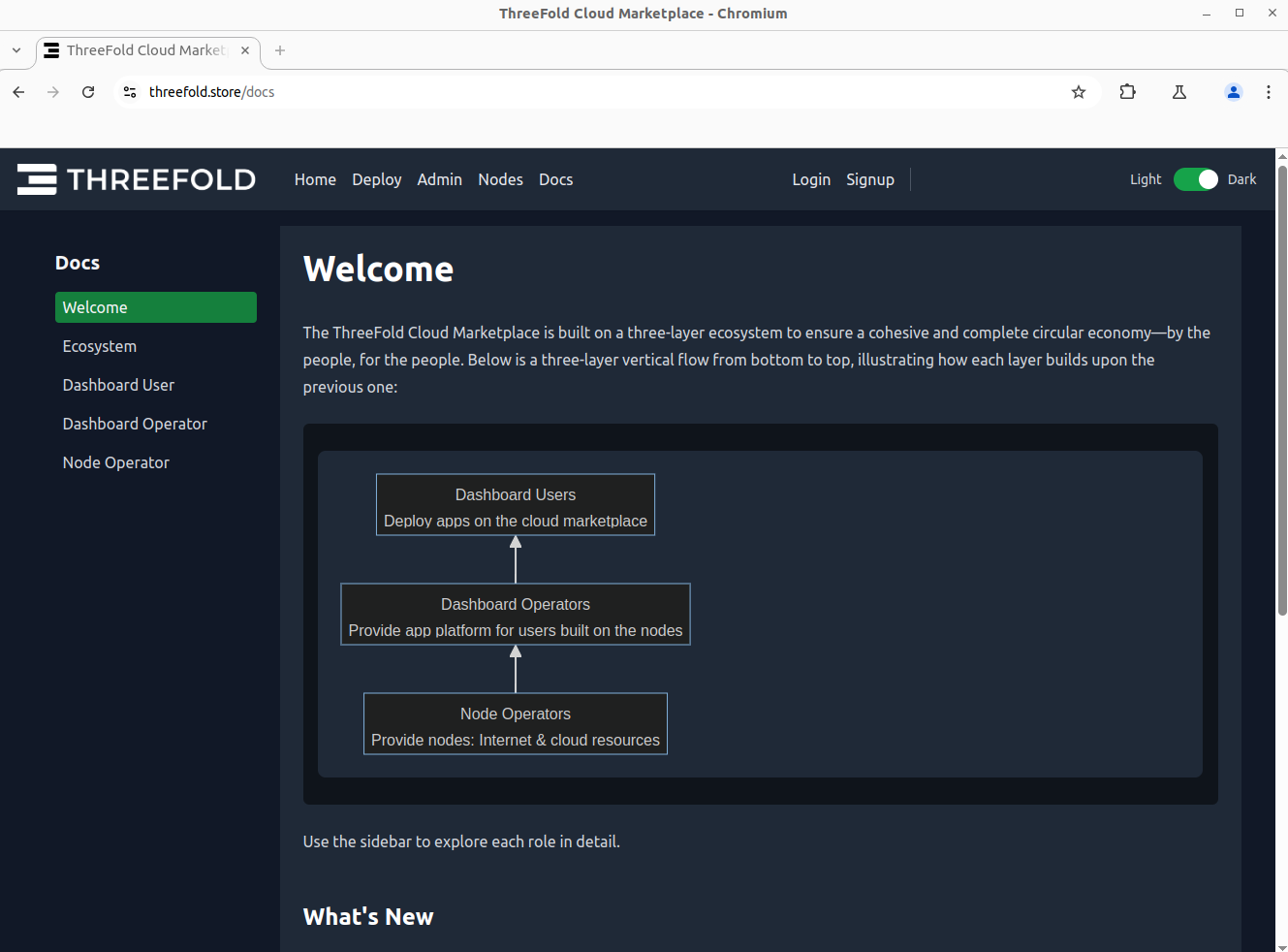Minimize the Chromium window
1288x952 pixels.
pos(1207,14)
